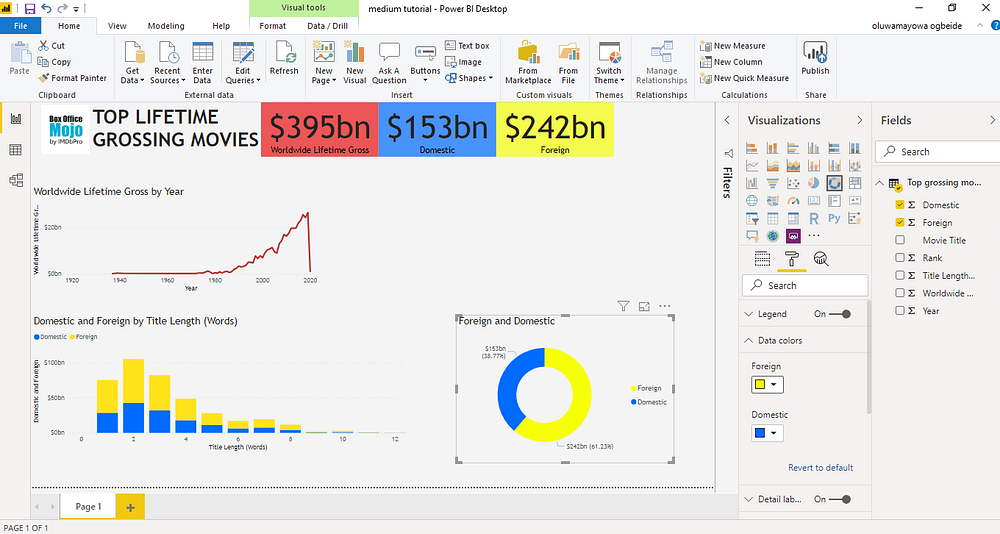Switch to Data view in sidebar
Screen dimensions: 1000x534
[16, 150]
